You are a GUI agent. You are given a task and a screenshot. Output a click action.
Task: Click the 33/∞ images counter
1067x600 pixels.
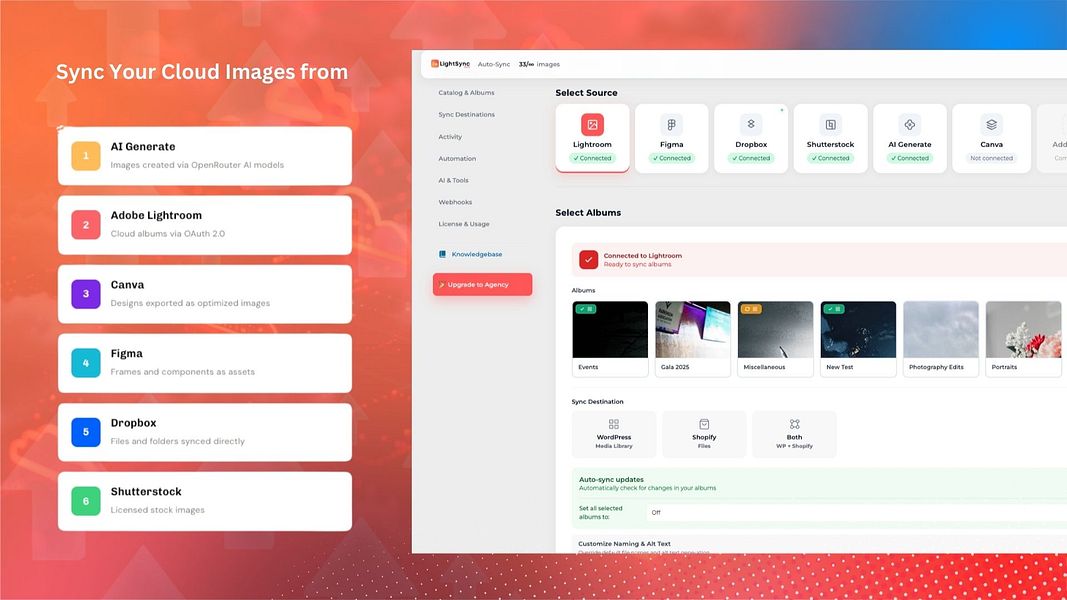pos(539,64)
